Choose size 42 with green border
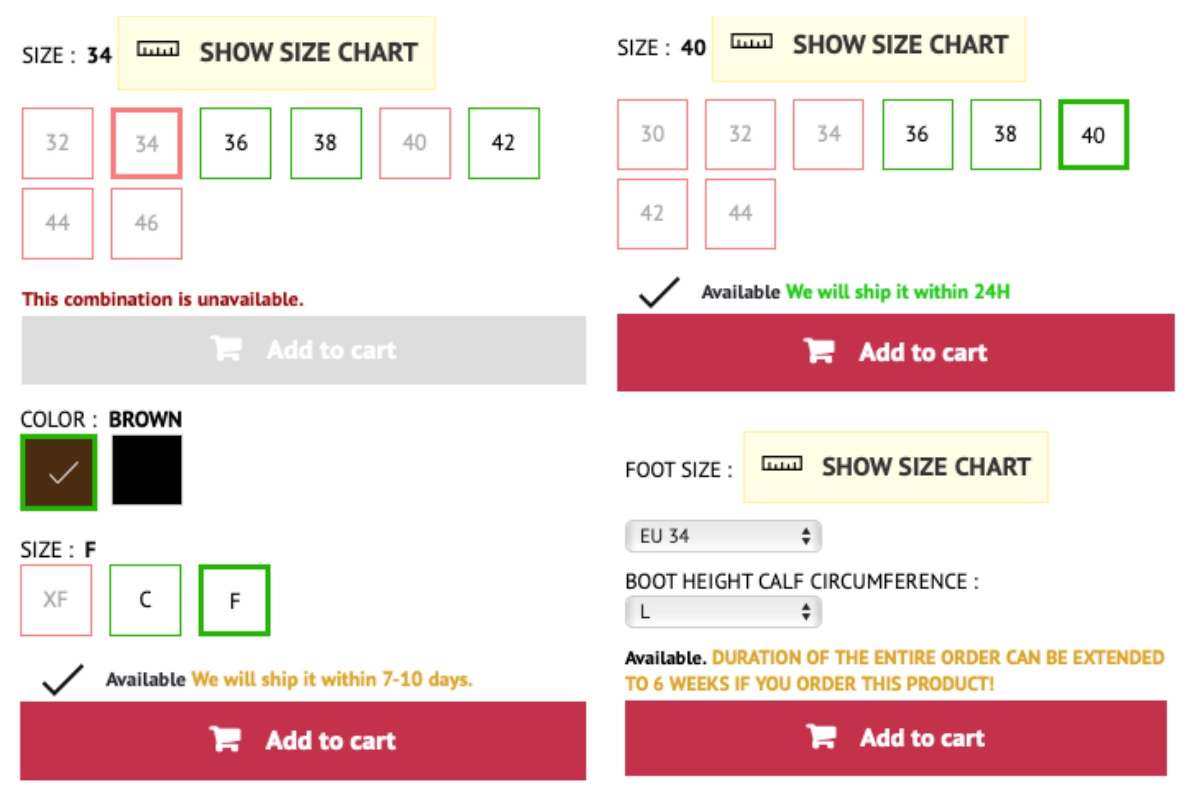Viewport: 1200px width, 800px height. click(x=504, y=143)
